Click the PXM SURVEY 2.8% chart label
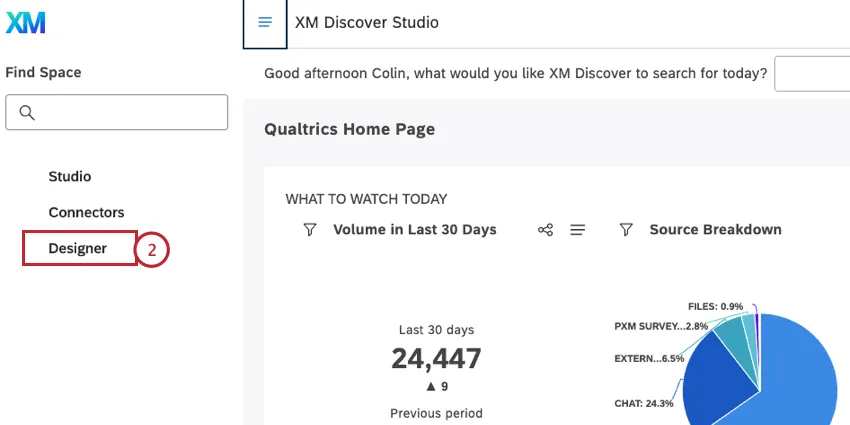 [661, 326]
